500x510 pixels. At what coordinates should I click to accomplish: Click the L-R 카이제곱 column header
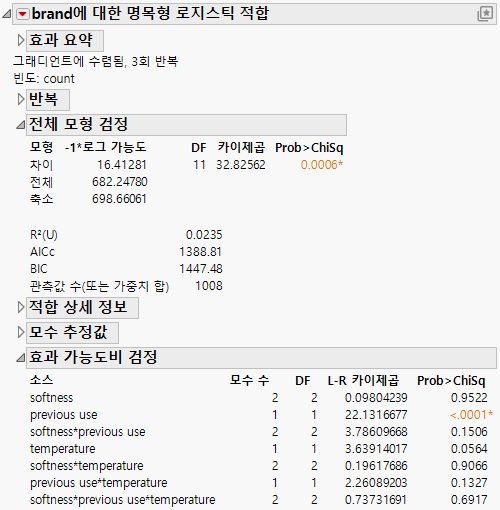click(363, 381)
